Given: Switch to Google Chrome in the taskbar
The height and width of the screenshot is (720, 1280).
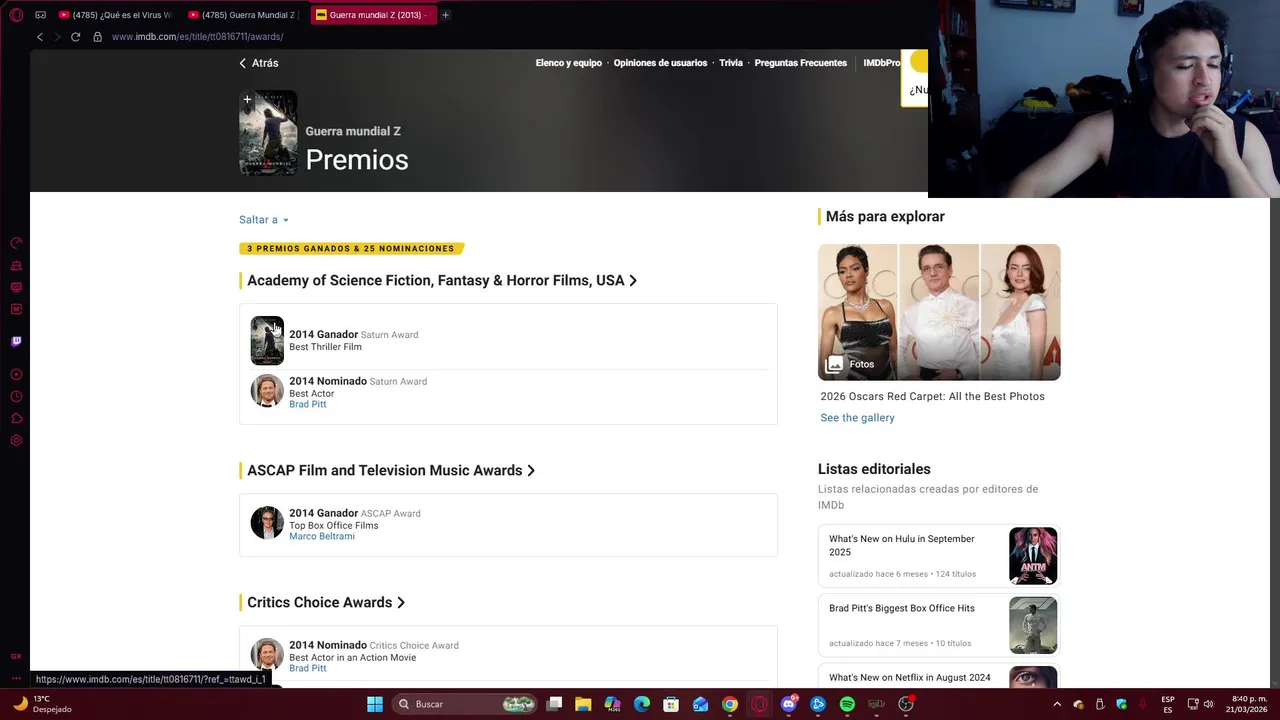Looking at the screenshot, I should [730, 704].
